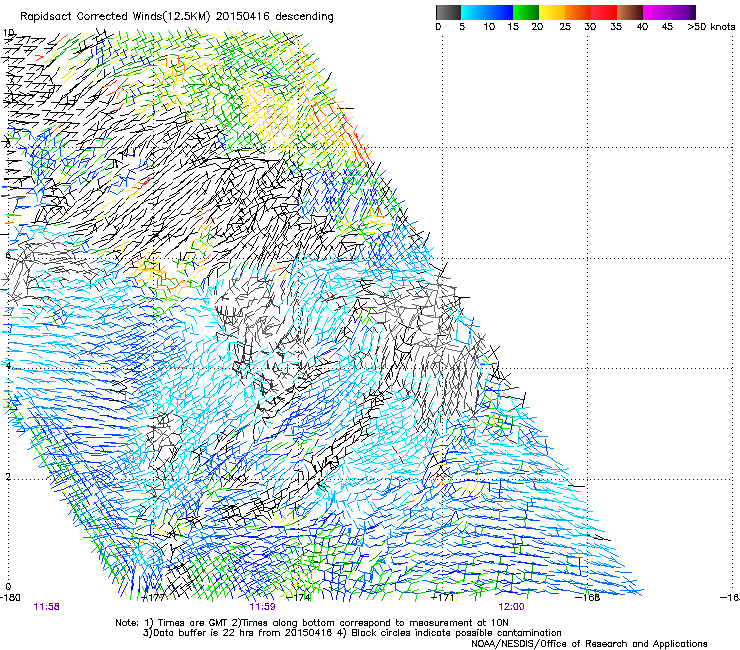Click the latitude 10 axis label

tap(8, 33)
